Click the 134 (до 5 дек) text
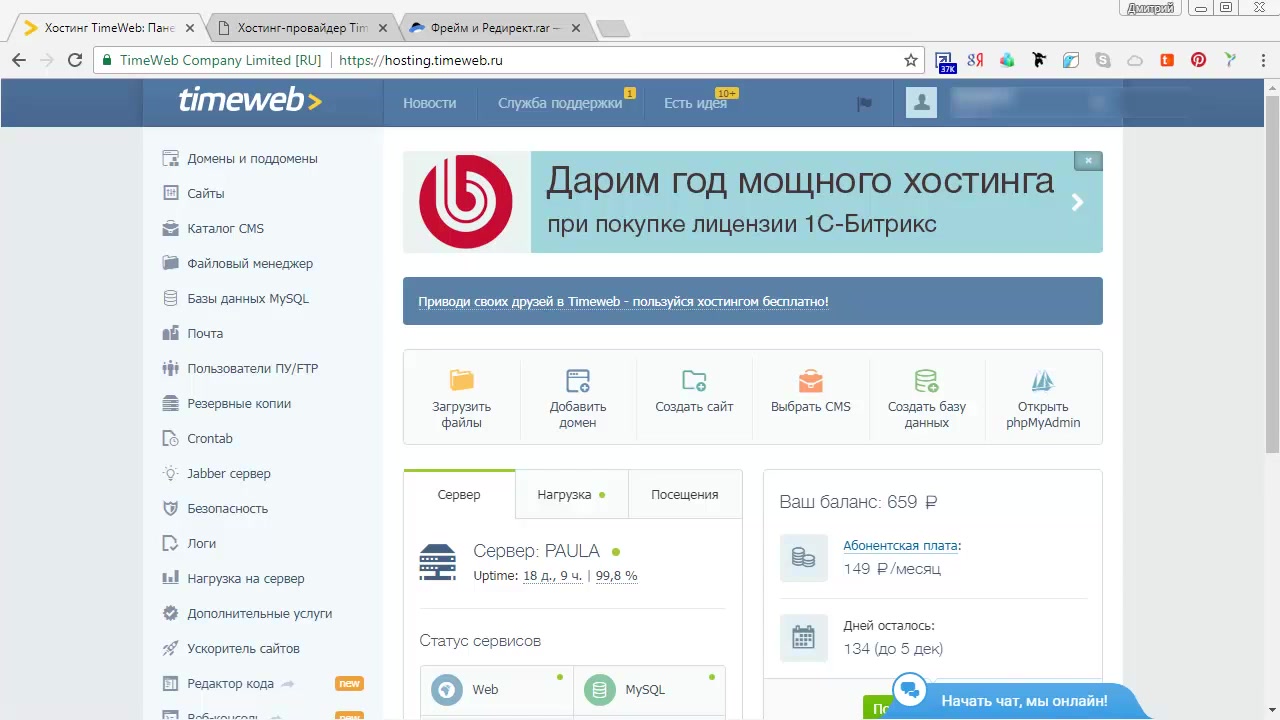The width and height of the screenshot is (1280, 720). click(893, 649)
